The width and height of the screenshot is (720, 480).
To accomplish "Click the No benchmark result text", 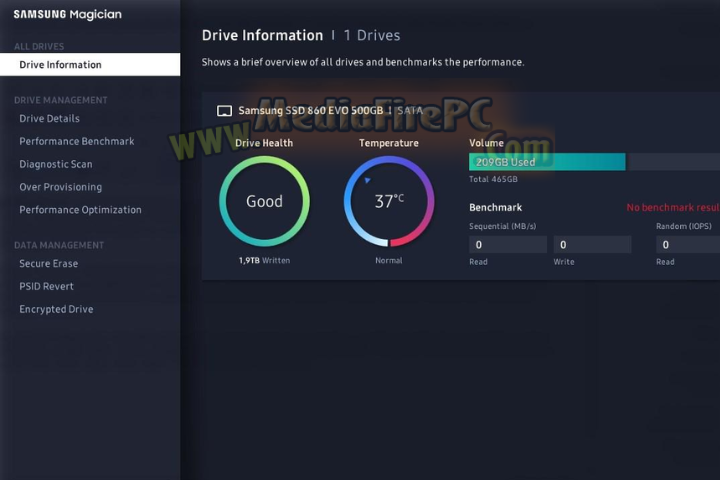I will point(673,208).
